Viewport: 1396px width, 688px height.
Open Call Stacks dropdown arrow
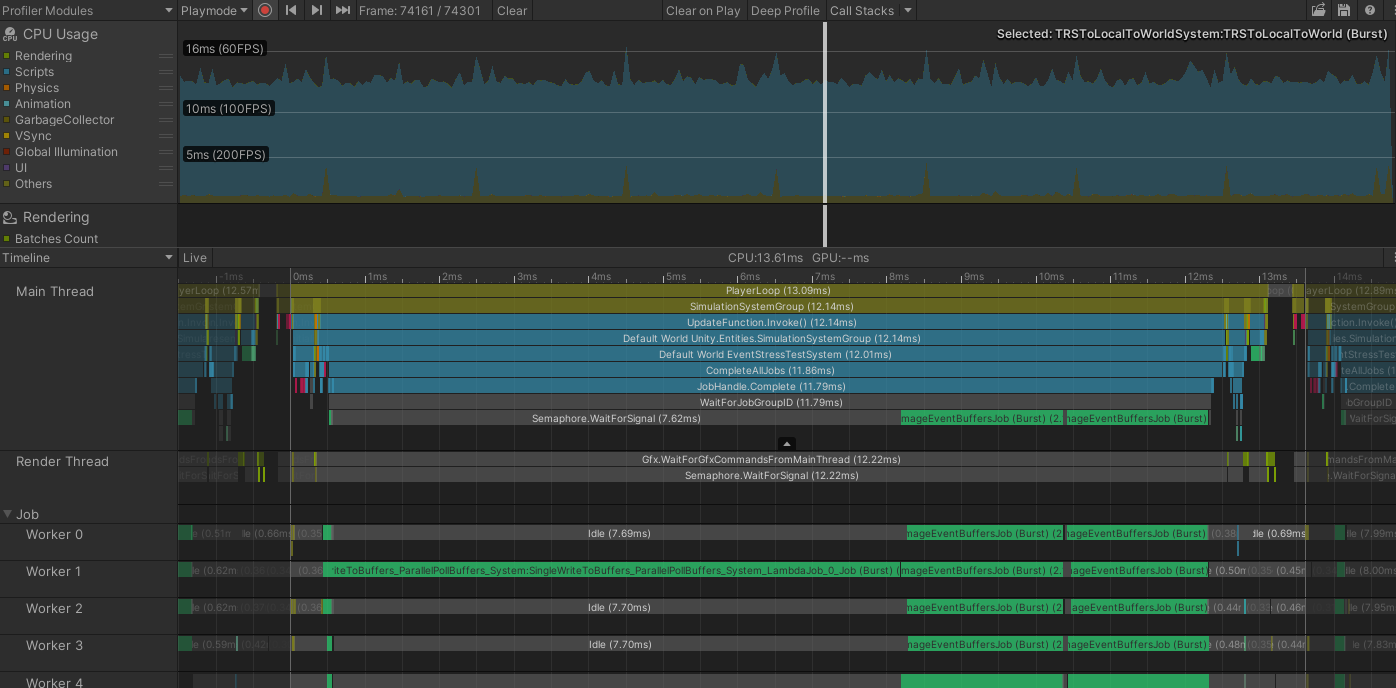pyautogui.click(x=908, y=10)
